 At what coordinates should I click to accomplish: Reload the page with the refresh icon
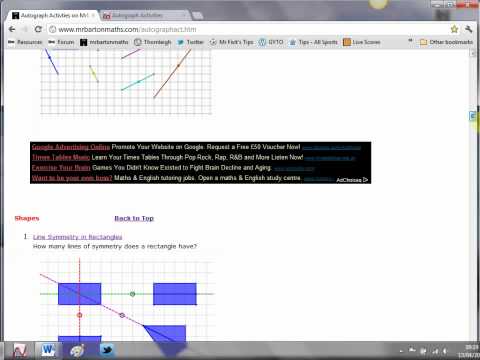click(38, 29)
